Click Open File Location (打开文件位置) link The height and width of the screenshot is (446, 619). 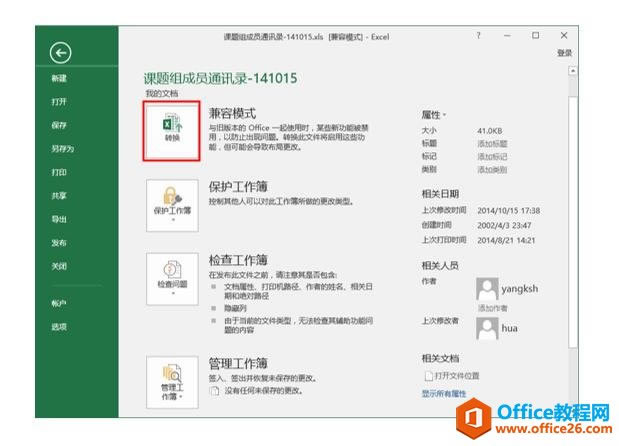coord(457,376)
